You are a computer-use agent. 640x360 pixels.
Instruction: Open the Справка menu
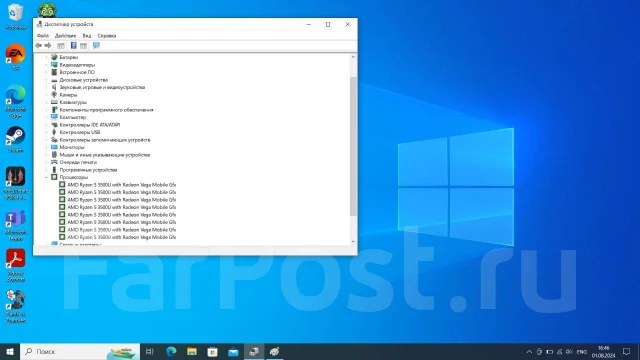107,36
